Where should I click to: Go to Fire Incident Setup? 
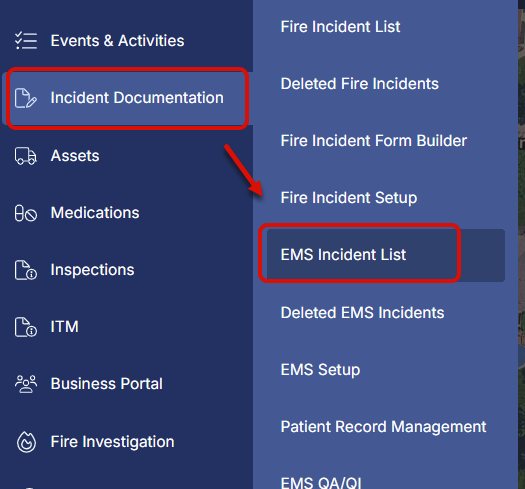[349, 198]
